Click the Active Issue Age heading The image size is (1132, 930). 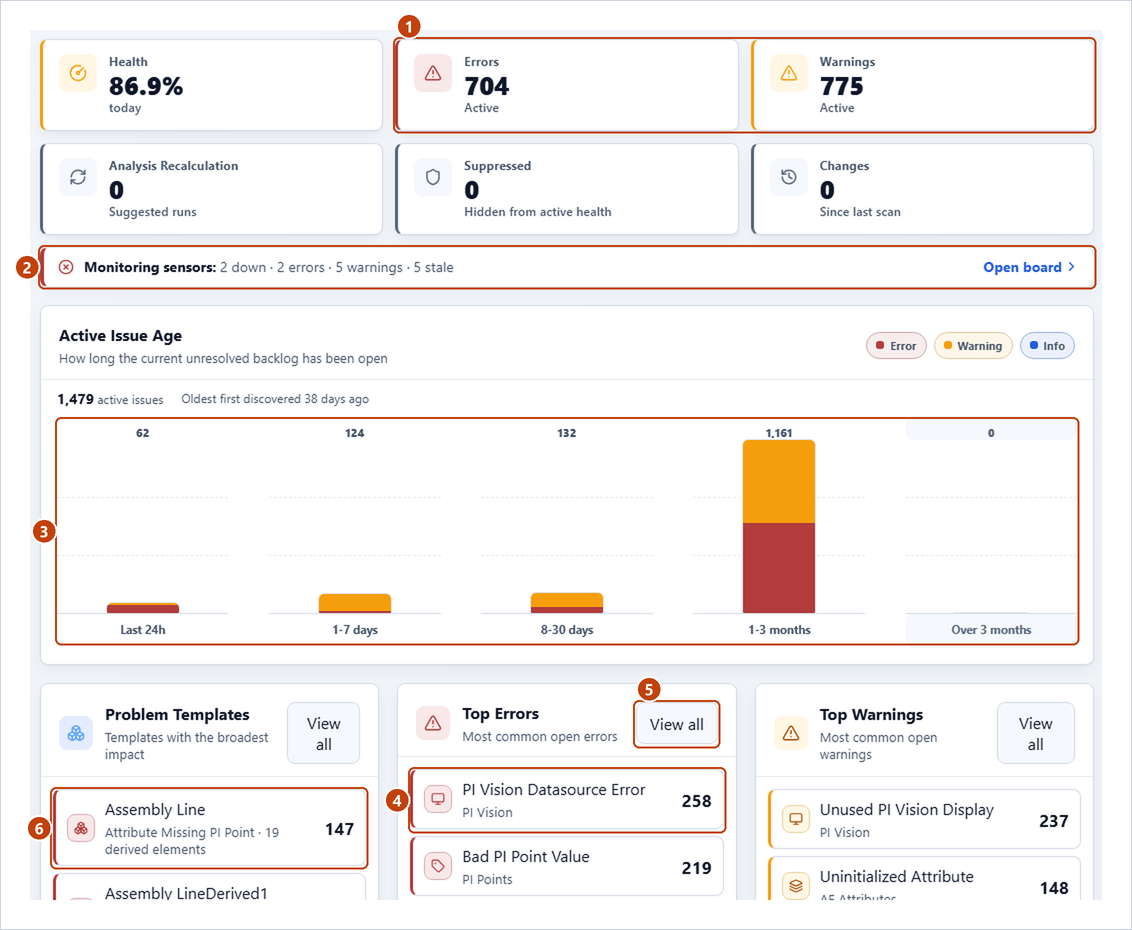(x=121, y=336)
